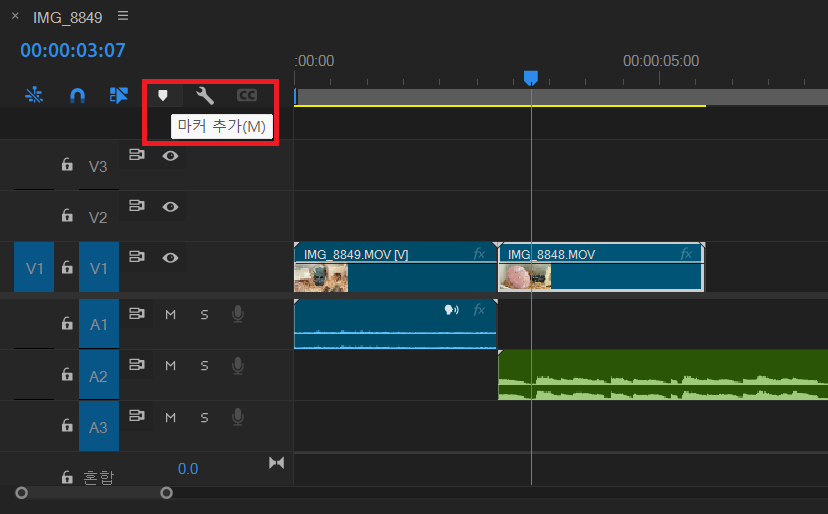Screen dimensions: 828x514
Task: Toggle sync lock on track A1
Action: click(137, 313)
